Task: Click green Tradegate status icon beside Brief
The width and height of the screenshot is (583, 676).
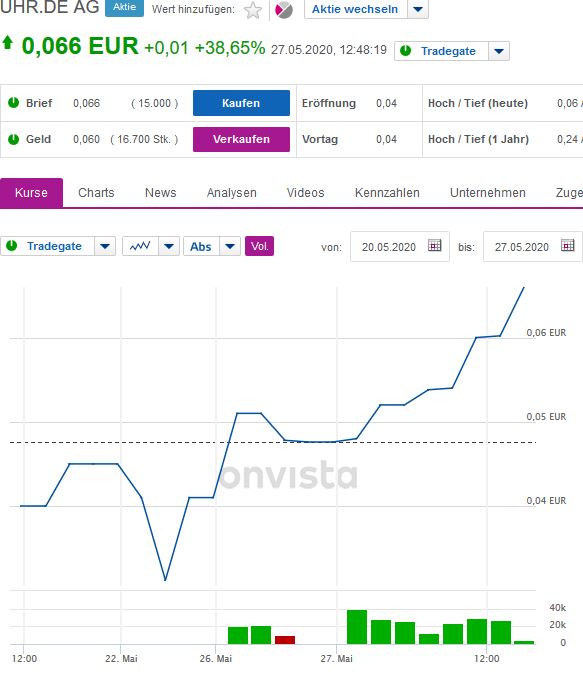Action: point(13,103)
